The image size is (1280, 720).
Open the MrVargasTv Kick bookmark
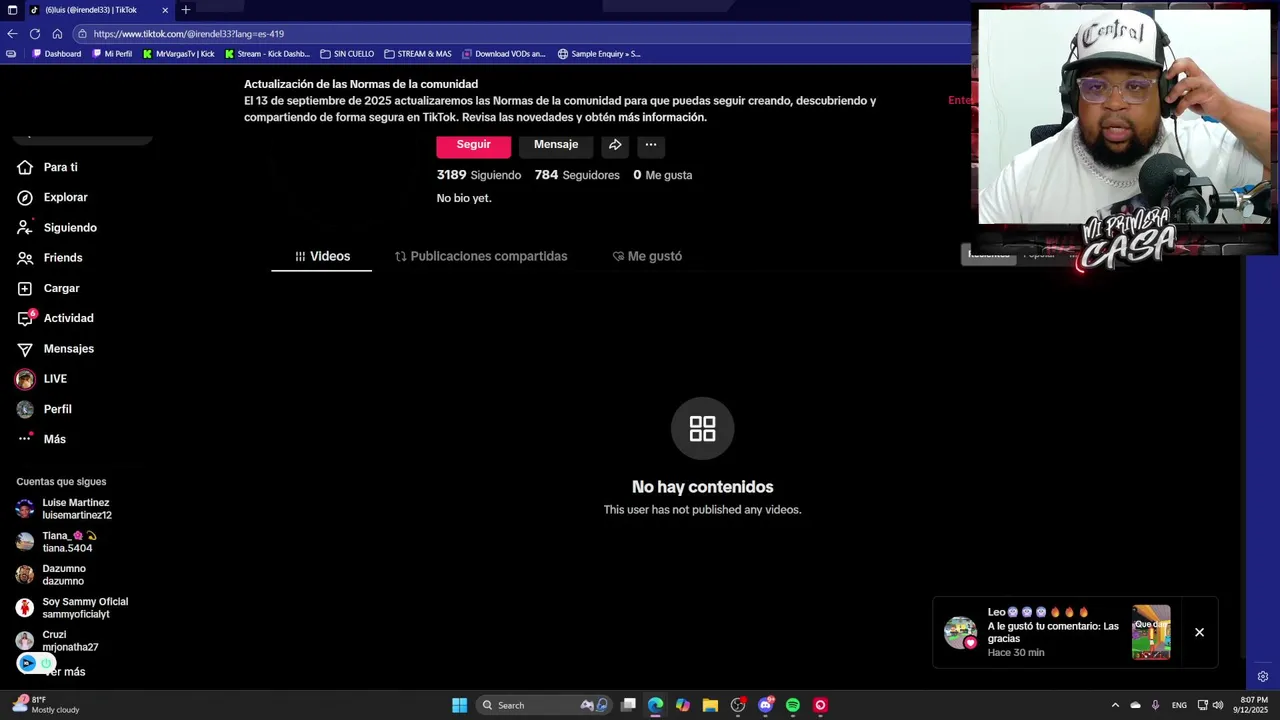pyautogui.click(x=179, y=54)
